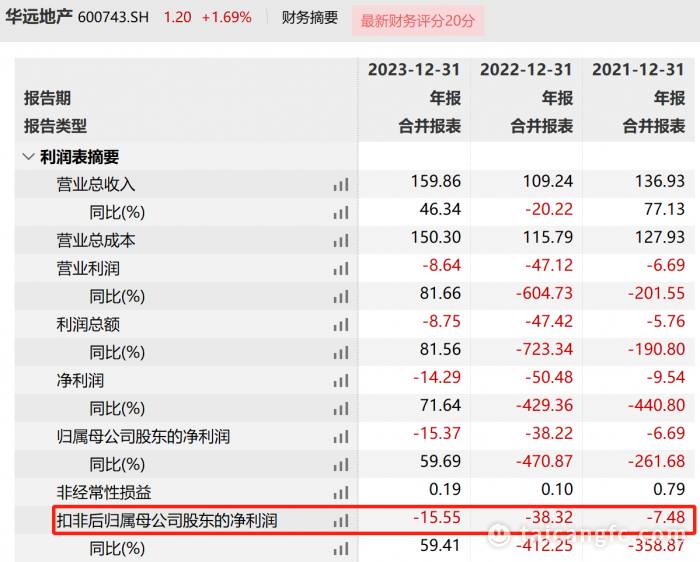Viewport: 700px width, 562px height.
Task: Click the 净利润 row label
Action: point(80,381)
